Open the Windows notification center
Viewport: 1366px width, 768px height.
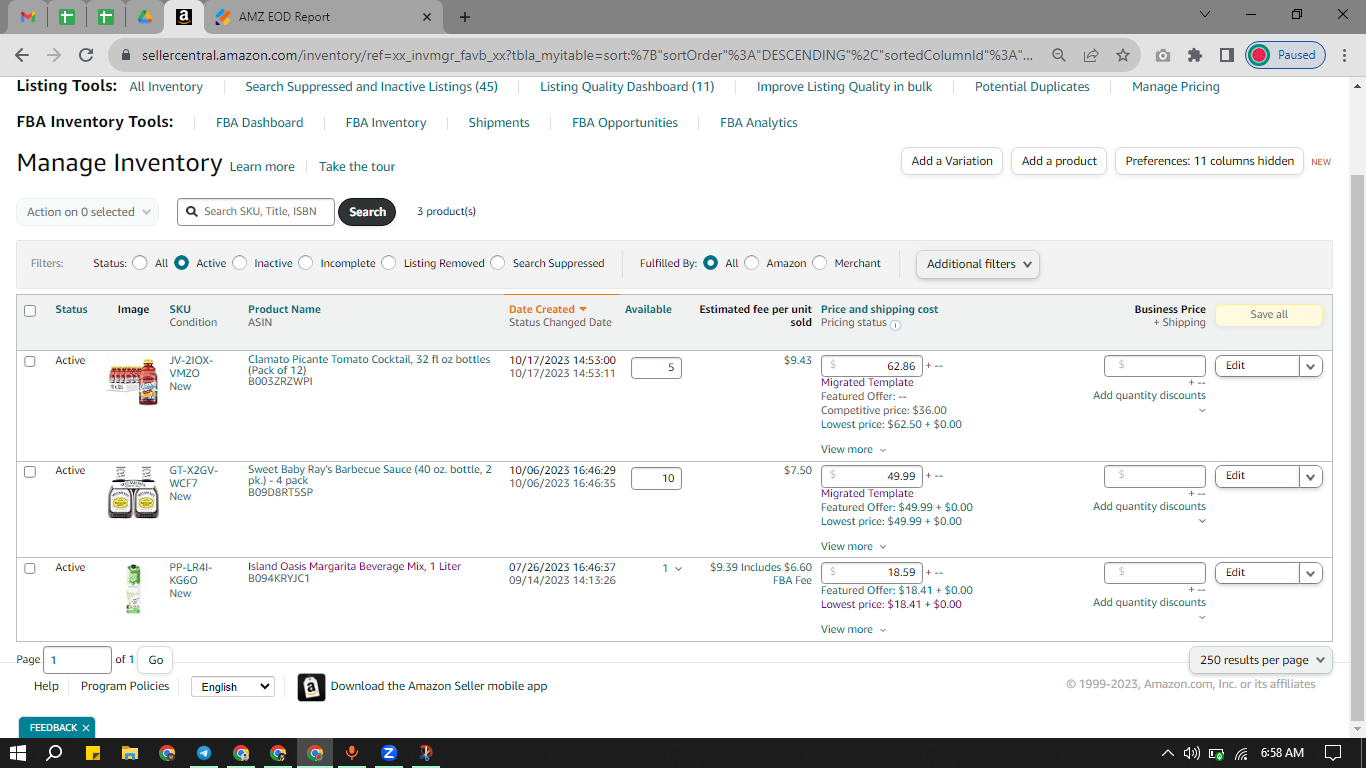(1332, 753)
